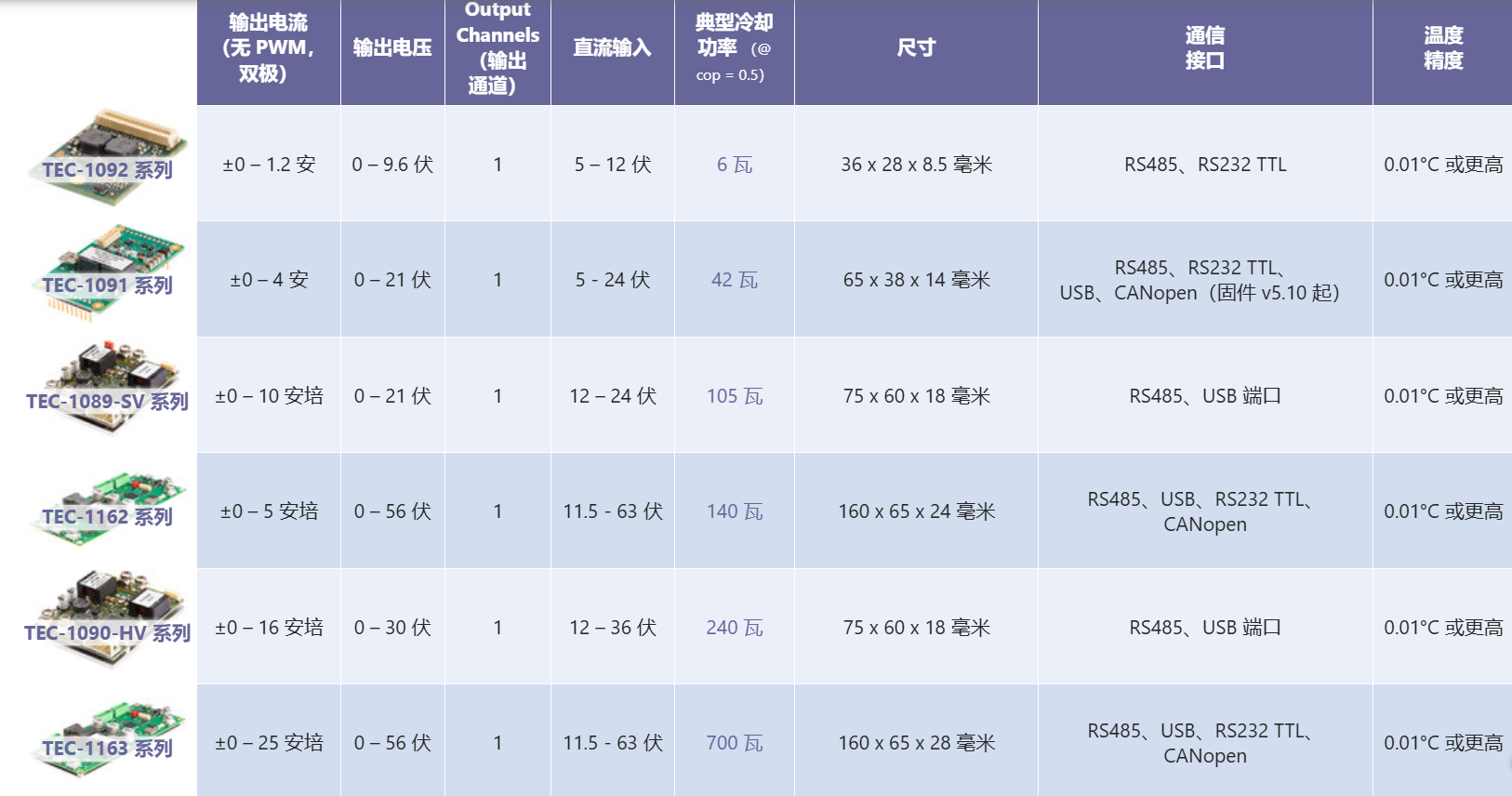Open the TEC-1089-SV series product link
The height and width of the screenshot is (796, 1512).
click(x=108, y=402)
